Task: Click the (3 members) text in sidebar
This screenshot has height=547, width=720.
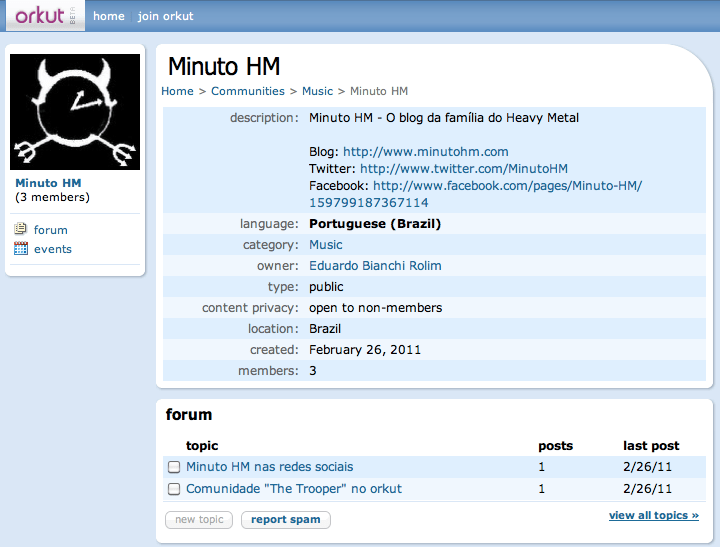Action: [x=52, y=197]
